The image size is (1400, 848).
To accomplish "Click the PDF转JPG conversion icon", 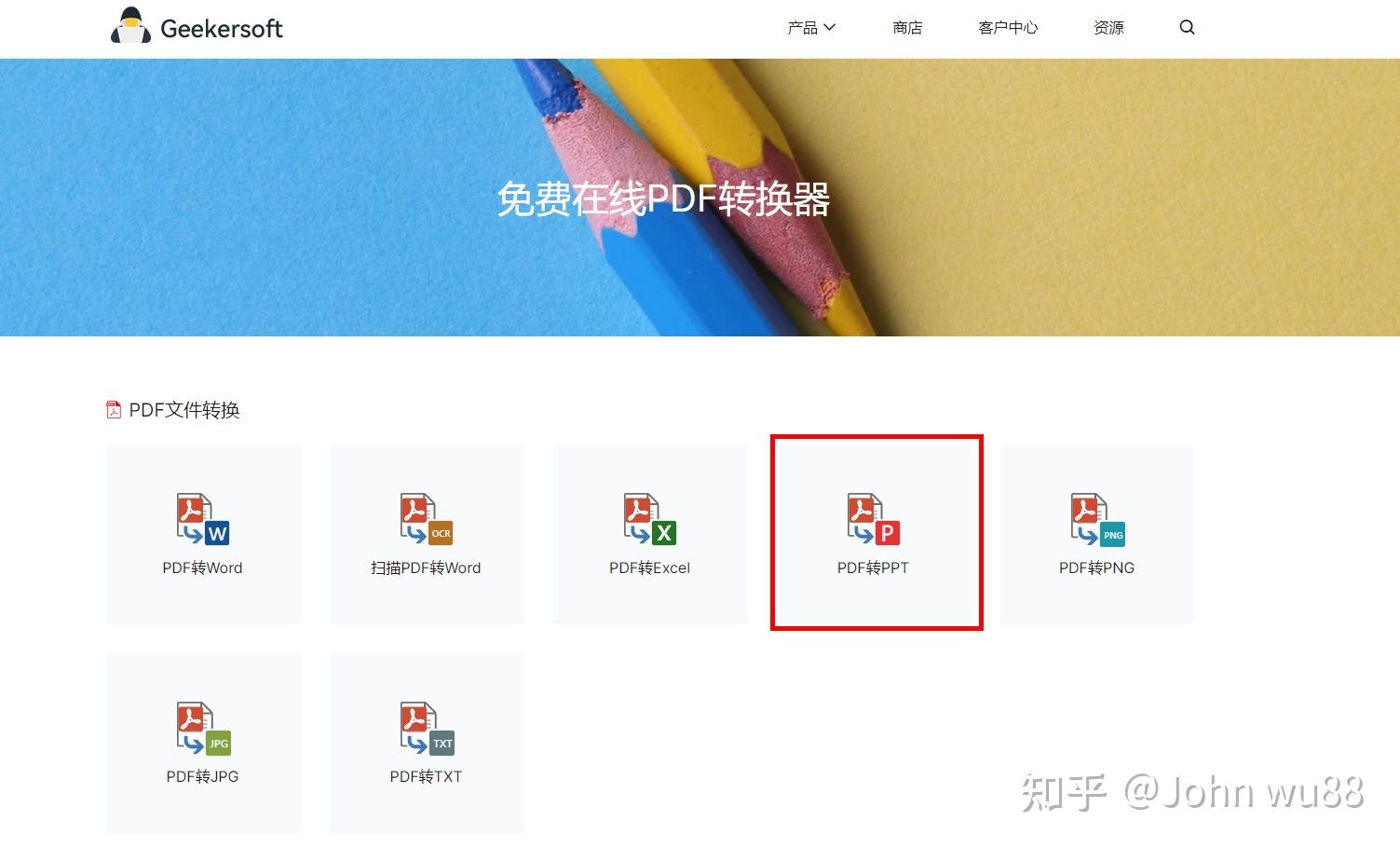I will (x=202, y=729).
